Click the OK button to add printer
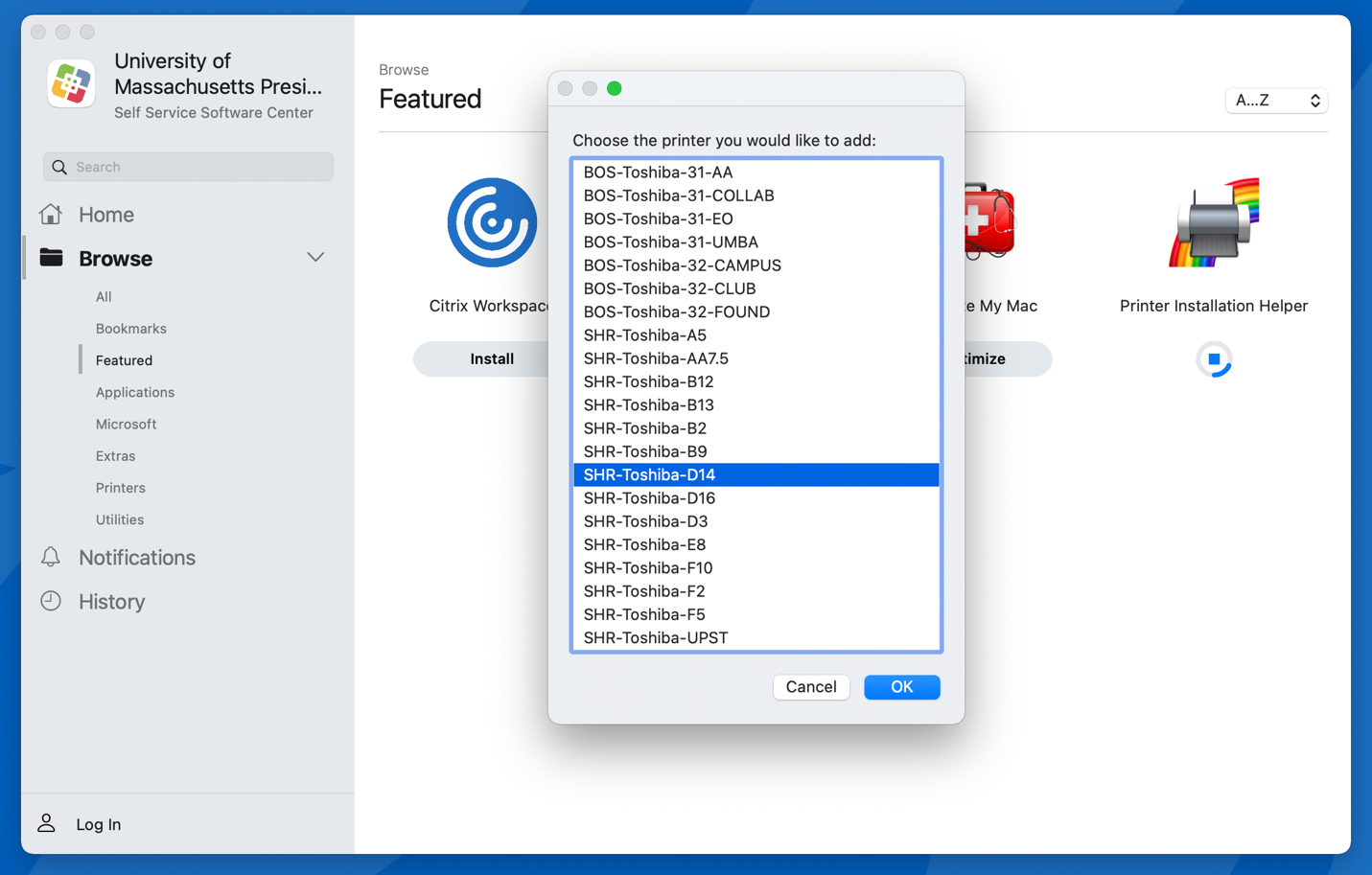The width and height of the screenshot is (1372, 875). pyautogui.click(x=900, y=686)
